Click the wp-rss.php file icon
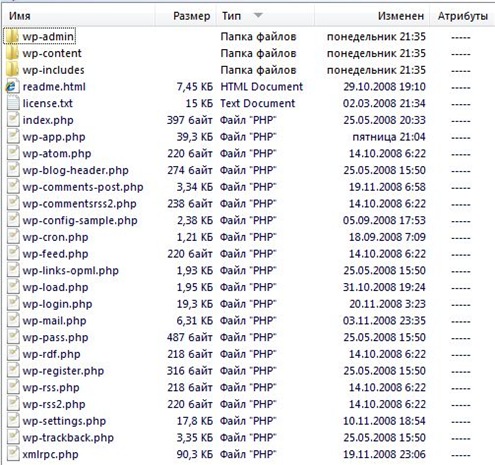Screen dimensions: 495x465 coord(13,387)
